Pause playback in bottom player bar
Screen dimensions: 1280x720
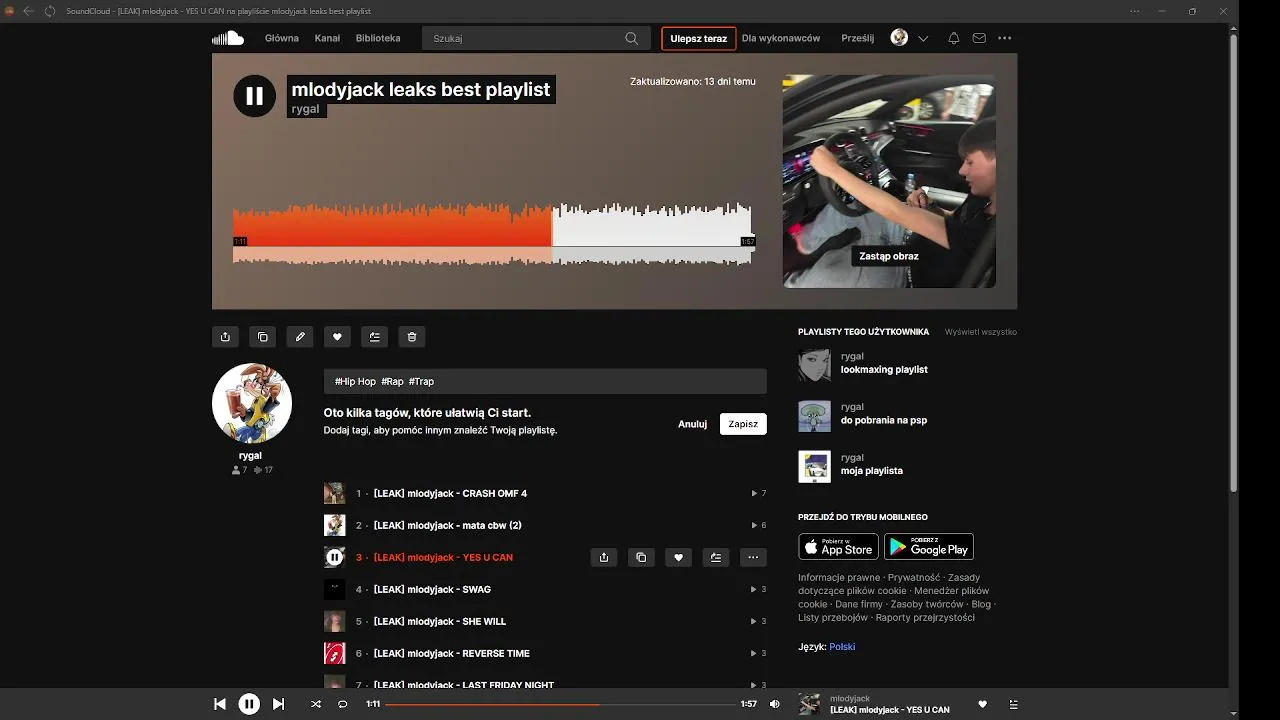pos(249,704)
